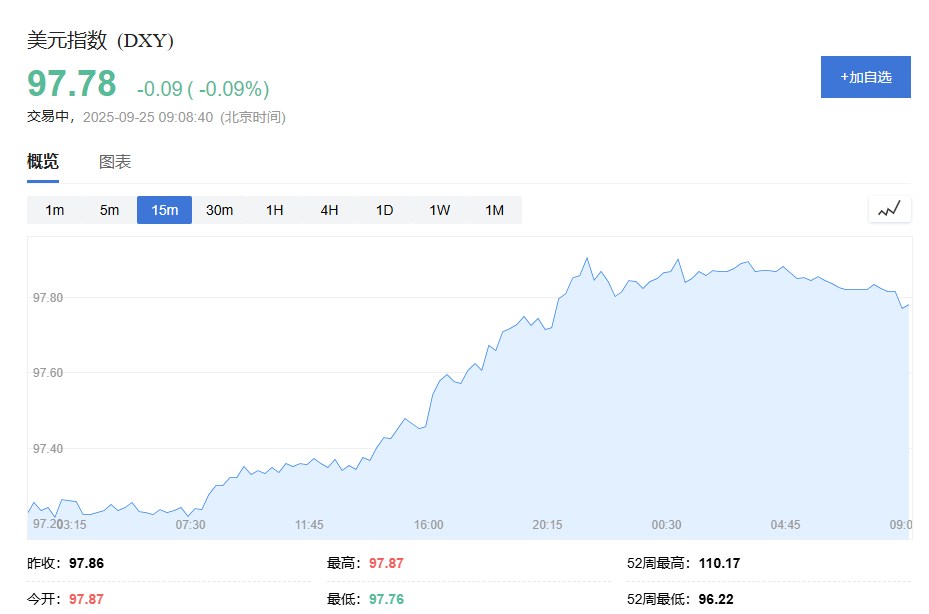
Task: Choose the 1H candle interval
Action: coord(274,210)
